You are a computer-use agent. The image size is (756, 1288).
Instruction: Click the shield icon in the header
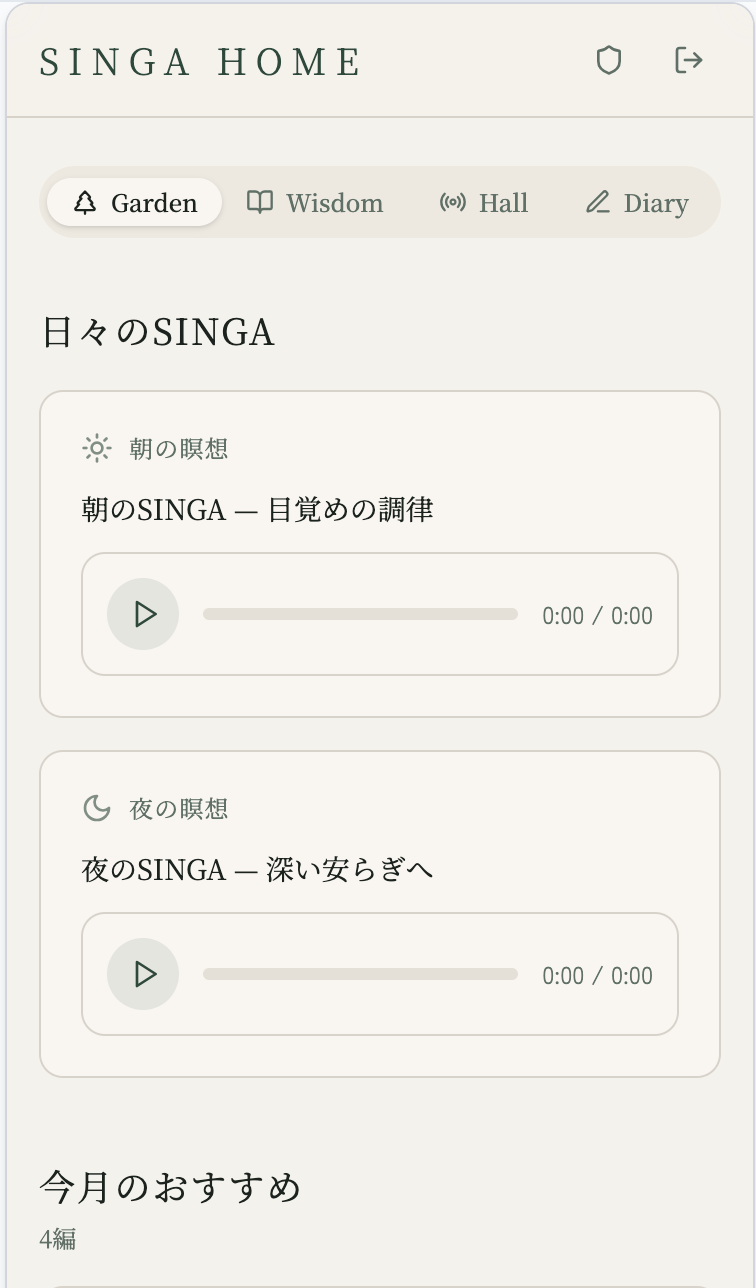tap(609, 61)
